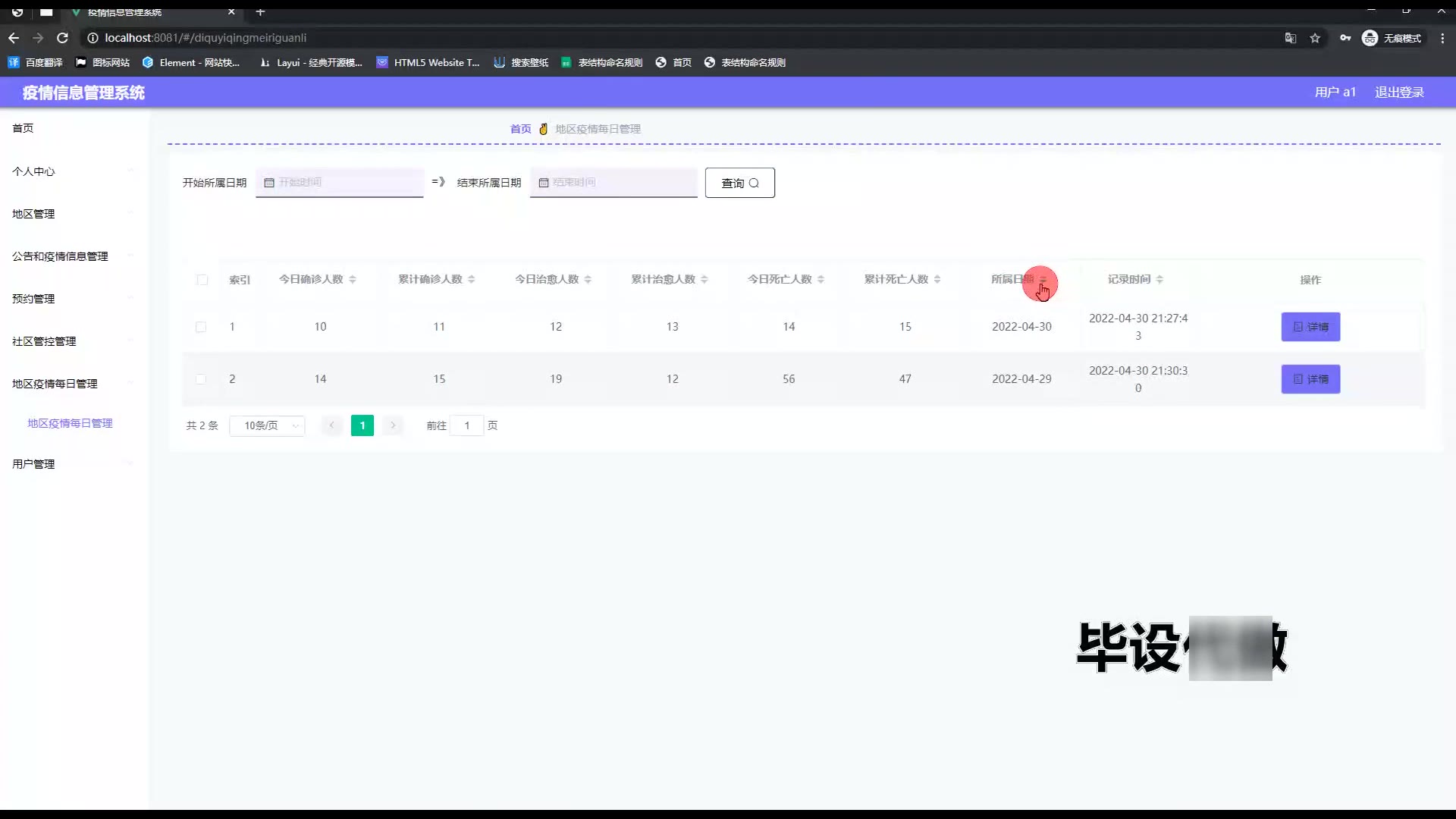
Task: Sort by 累计死亡人数 column arrows
Action: coord(937,280)
